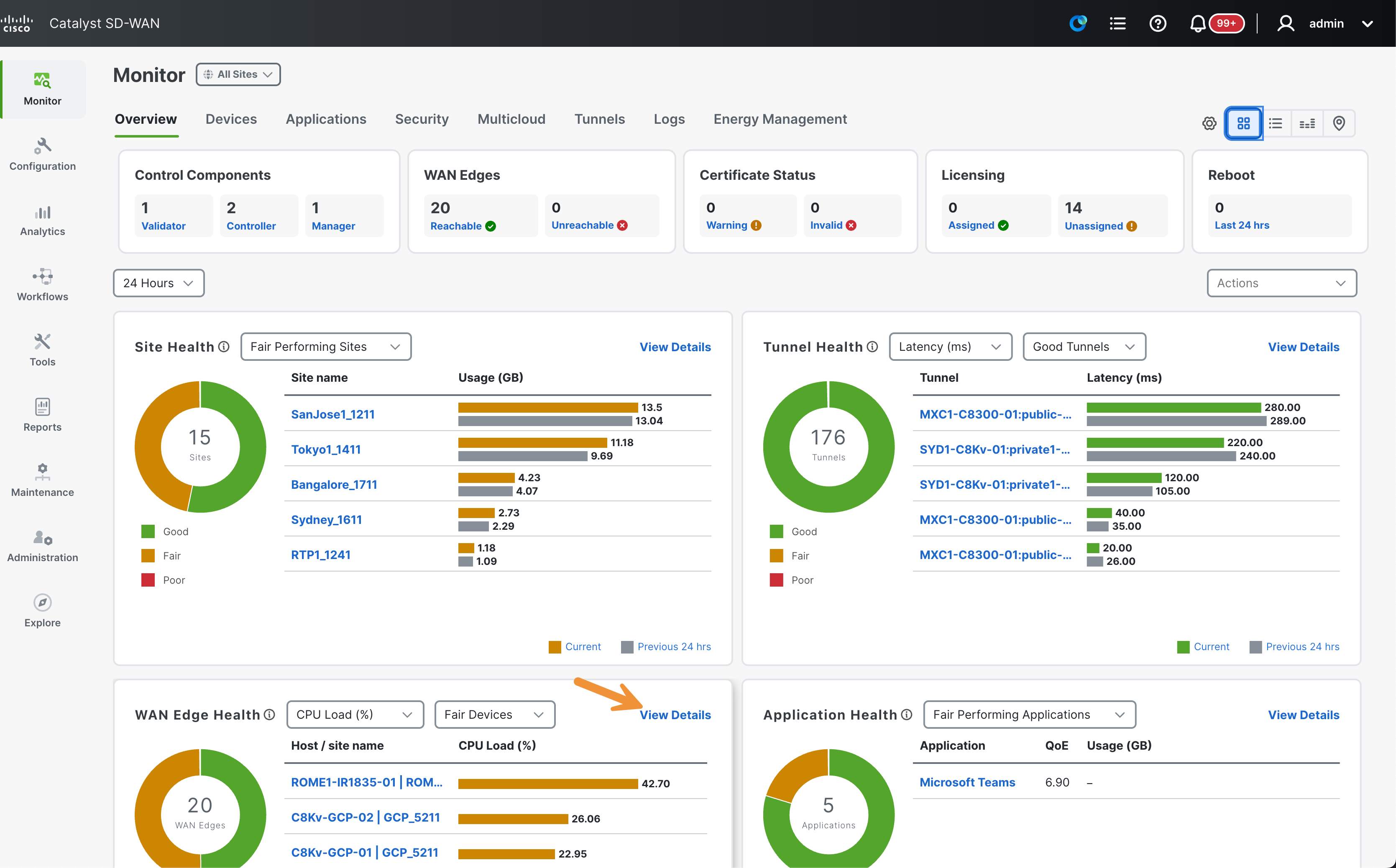Image resolution: width=1396 pixels, height=868 pixels.
Task: Open the Unassigned licensing link
Action: coord(1094,226)
